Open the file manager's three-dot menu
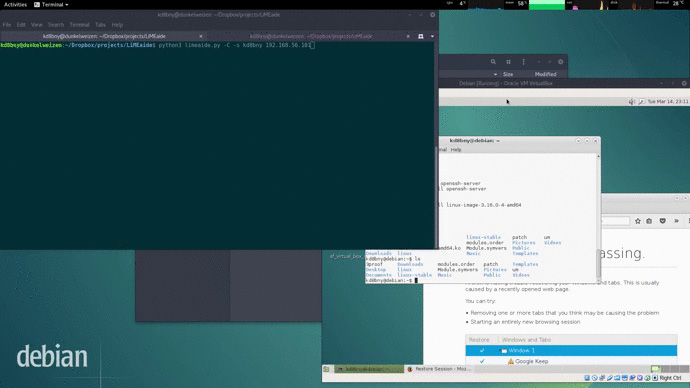The image size is (690, 388). click(523, 62)
